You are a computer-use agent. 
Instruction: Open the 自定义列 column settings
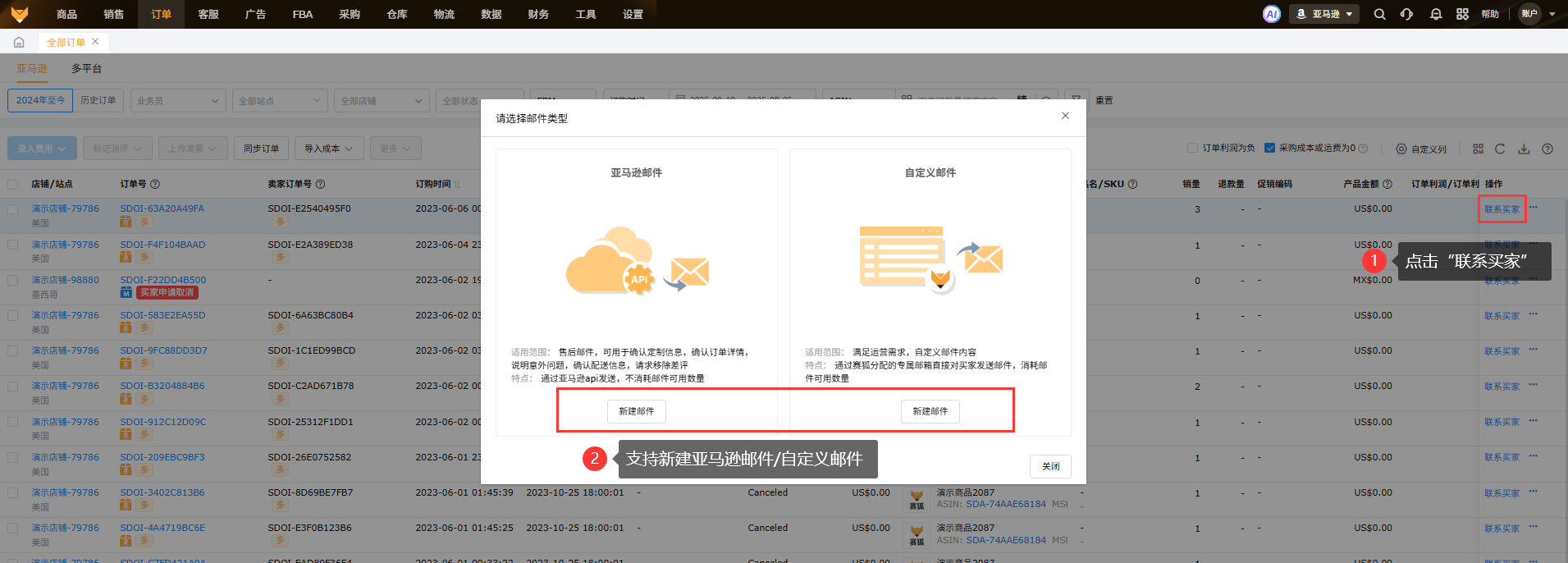[1422, 149]
